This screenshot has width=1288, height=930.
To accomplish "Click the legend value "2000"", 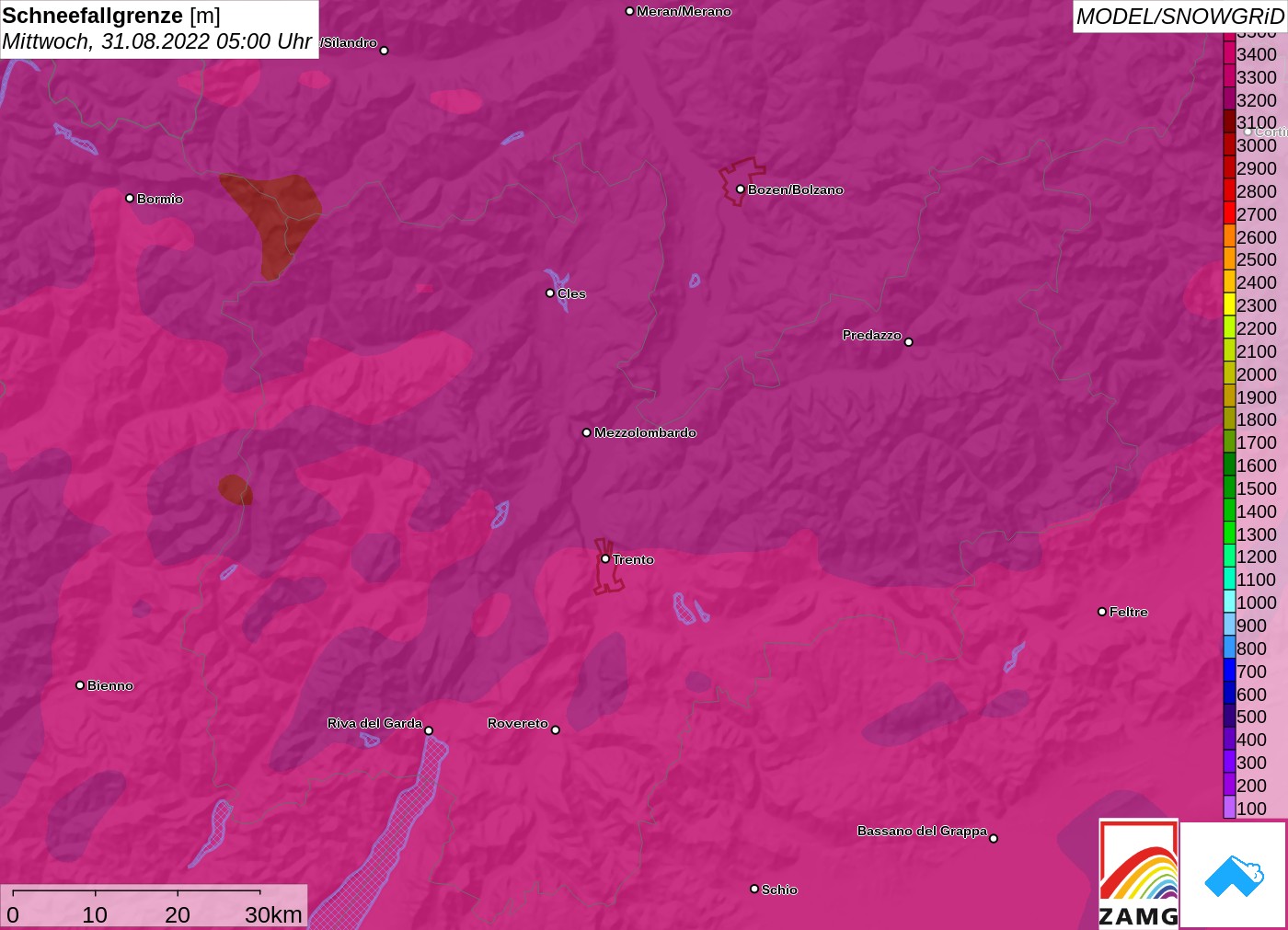I will (1257, 374).
